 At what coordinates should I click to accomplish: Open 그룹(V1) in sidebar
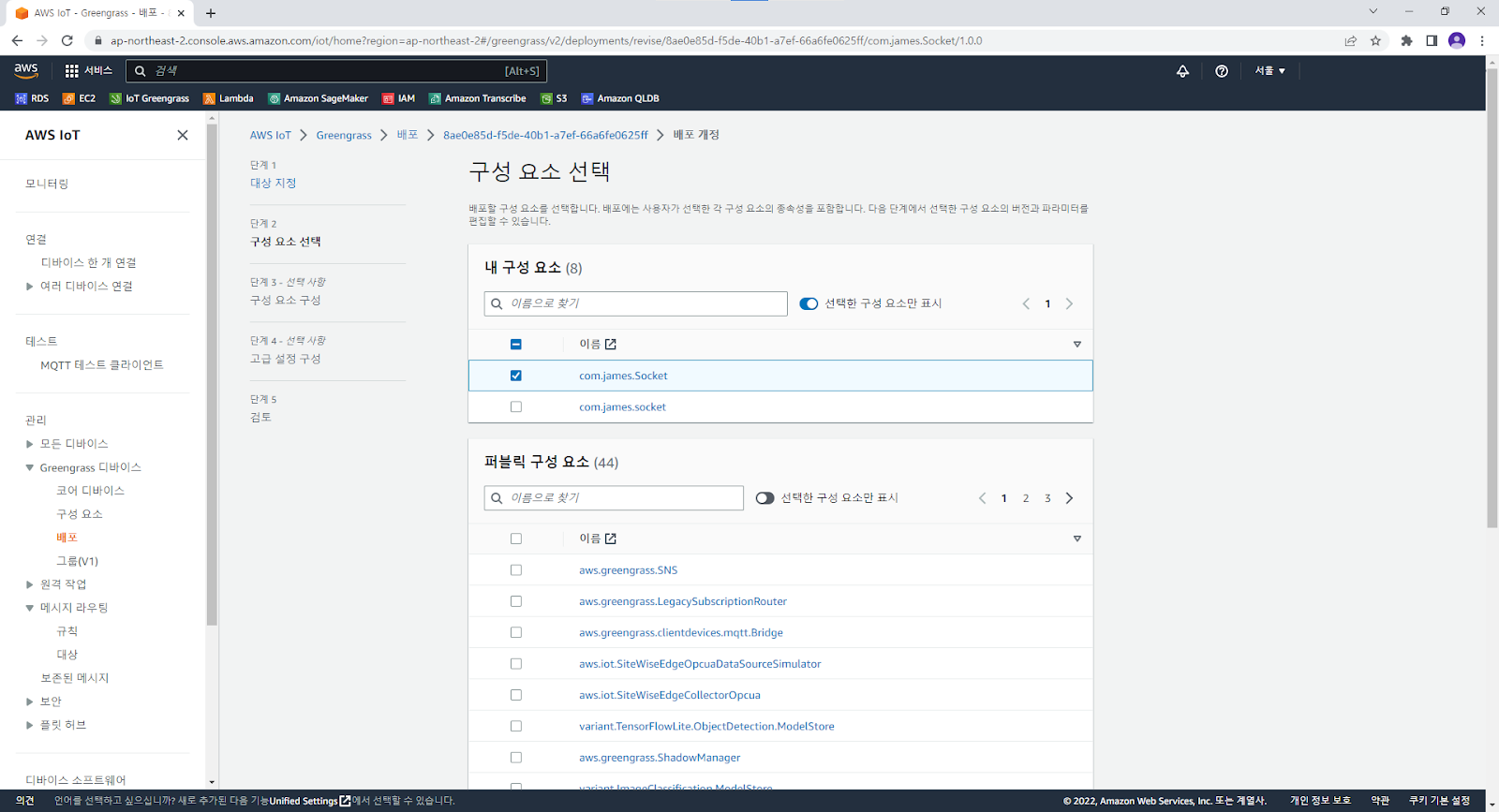point(77,561)
